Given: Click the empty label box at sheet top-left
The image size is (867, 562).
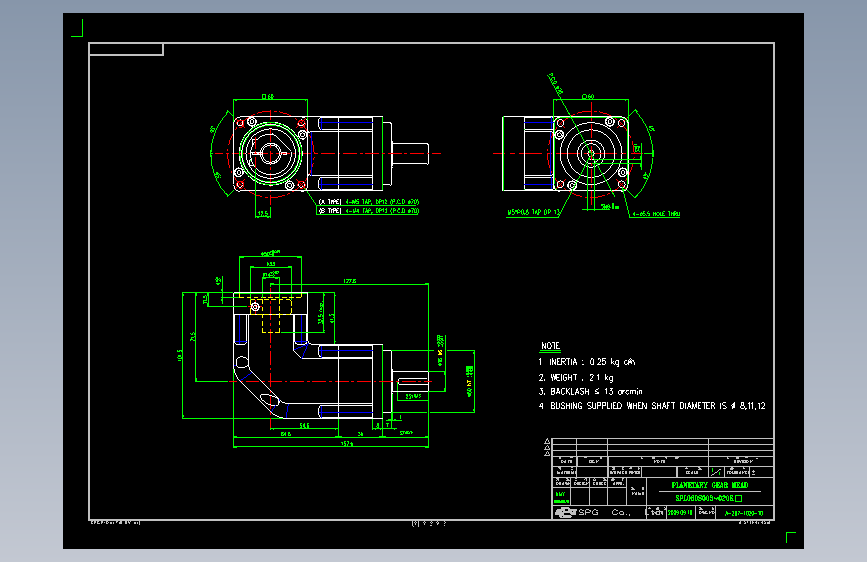Looking at the screenshot, I should [126, 49].
